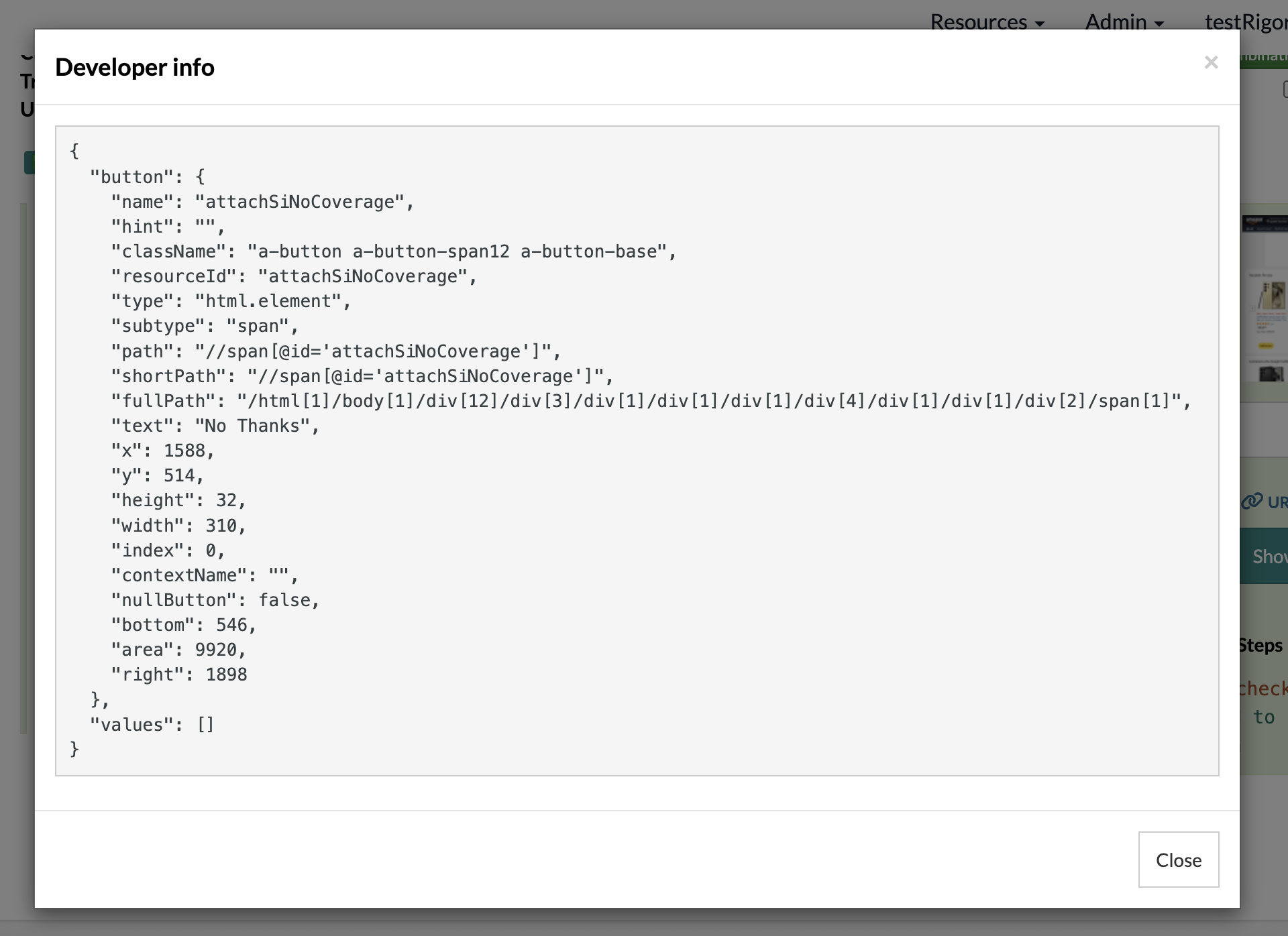Click the partially visible checkbox at top right
The image size is (1288, 936).
coord(1285,89)
